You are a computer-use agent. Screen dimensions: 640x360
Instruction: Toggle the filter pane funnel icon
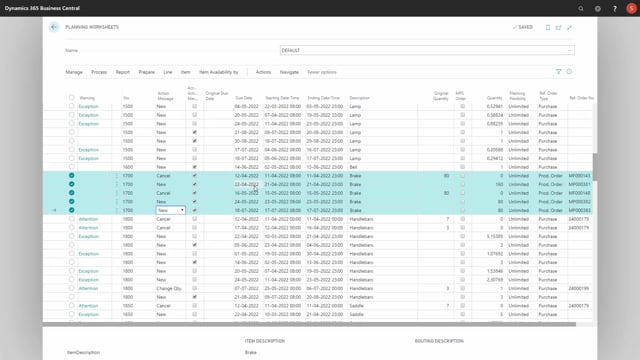tap(558, 72)
